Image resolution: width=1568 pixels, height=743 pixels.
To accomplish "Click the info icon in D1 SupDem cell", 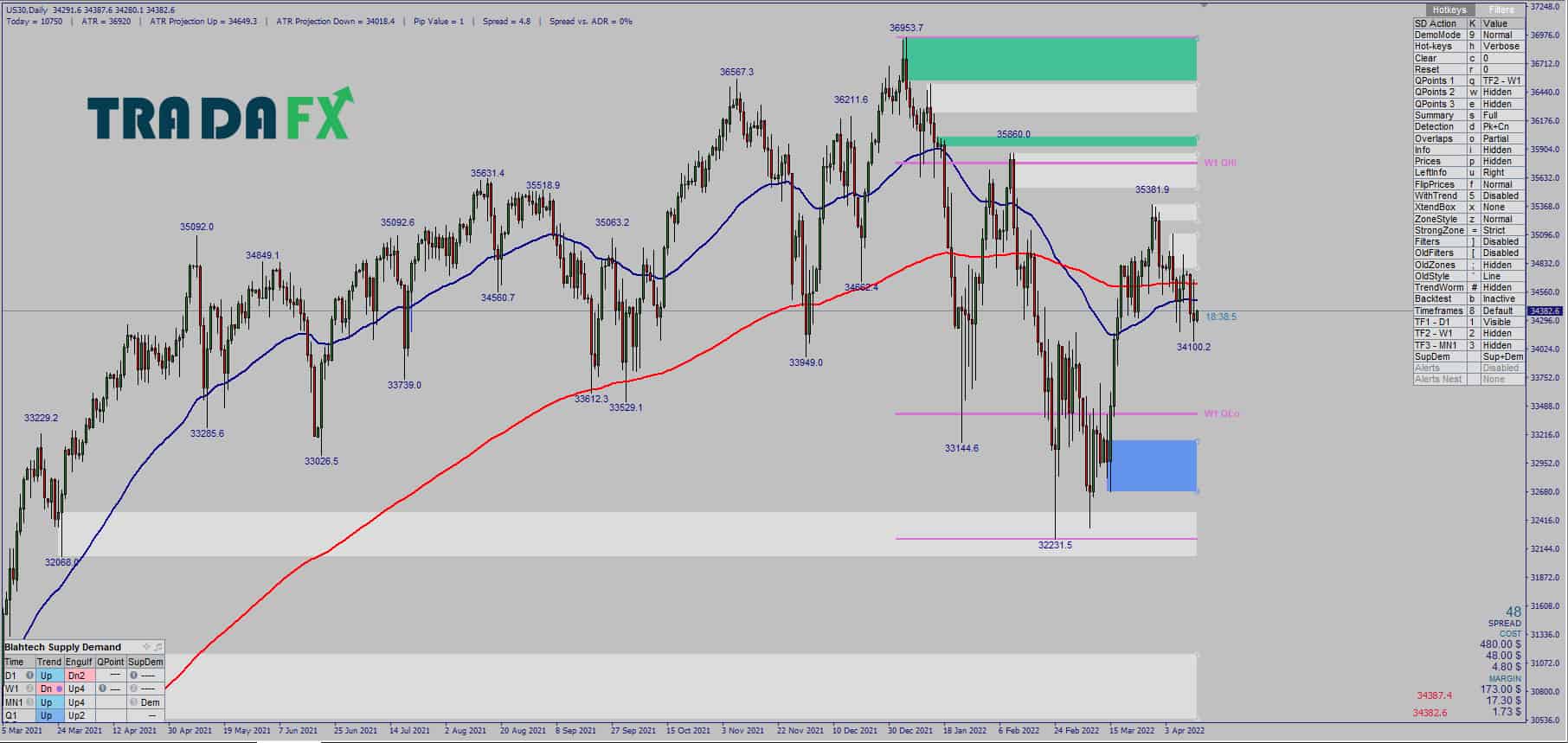I will pyautogui.click(x=133, y=676).
